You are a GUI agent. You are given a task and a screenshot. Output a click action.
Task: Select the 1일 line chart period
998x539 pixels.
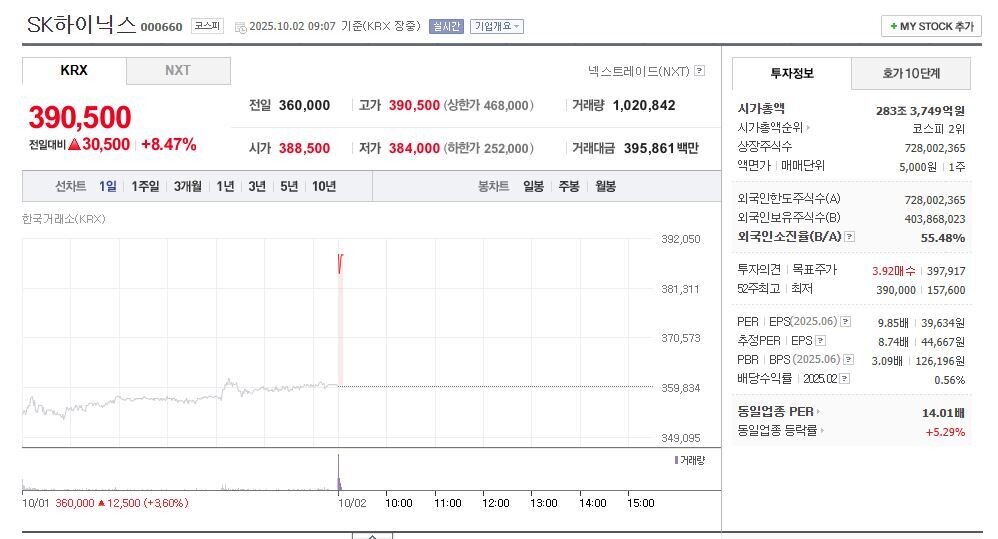107,186
